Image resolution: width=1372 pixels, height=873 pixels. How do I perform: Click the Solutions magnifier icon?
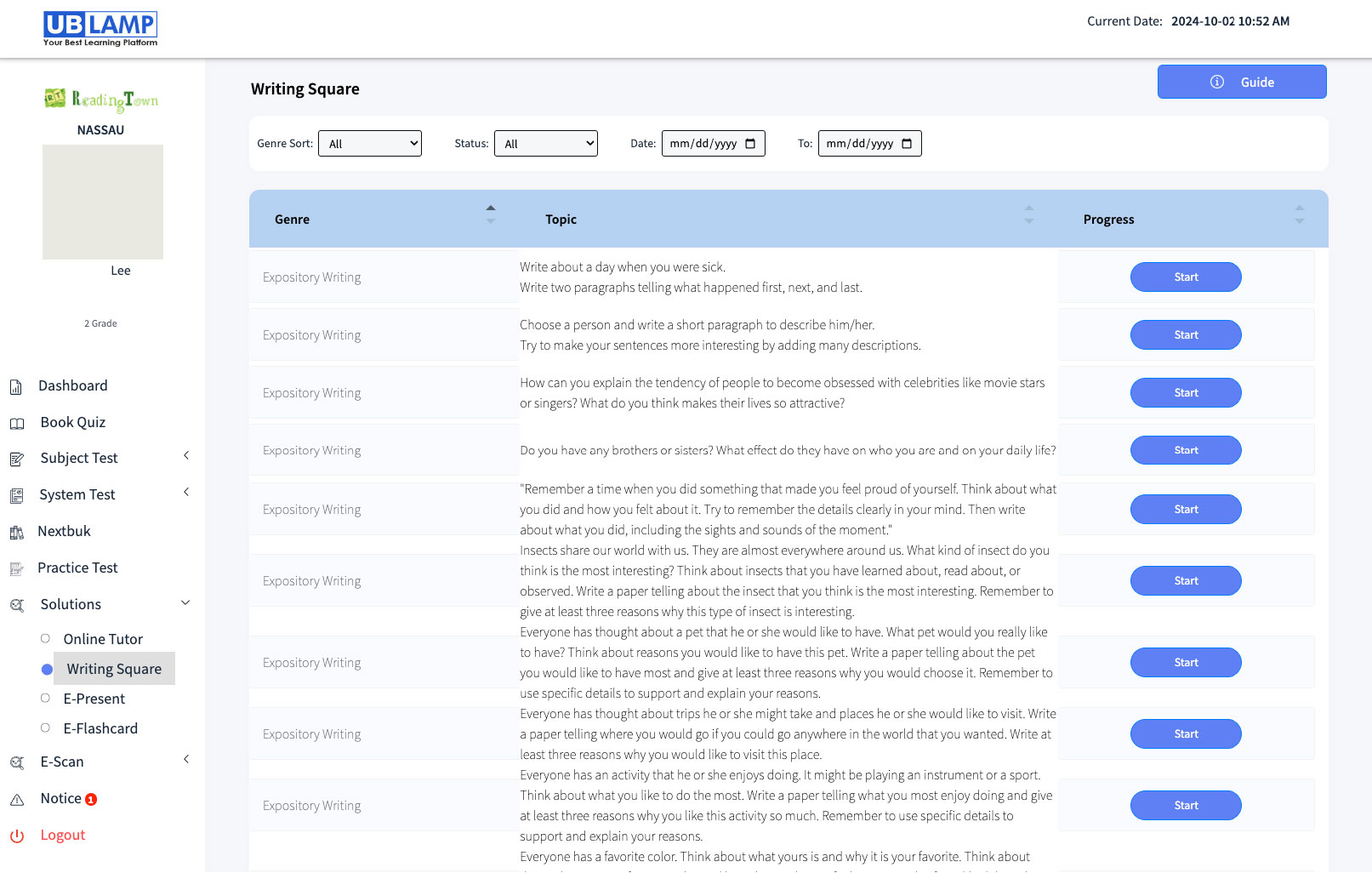17,606
